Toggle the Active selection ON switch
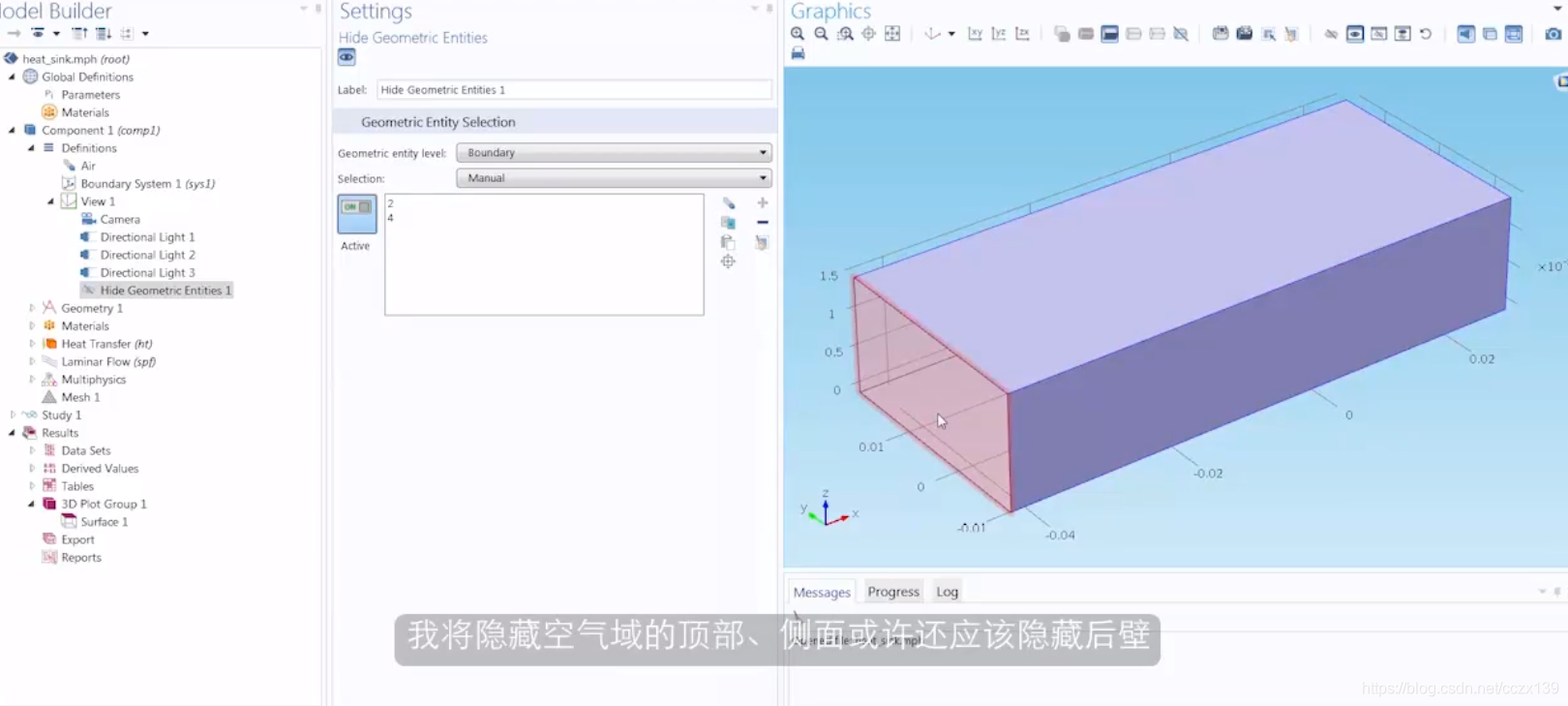Image resolution: width=1568 pixels, height=706 pixels. 357,213
